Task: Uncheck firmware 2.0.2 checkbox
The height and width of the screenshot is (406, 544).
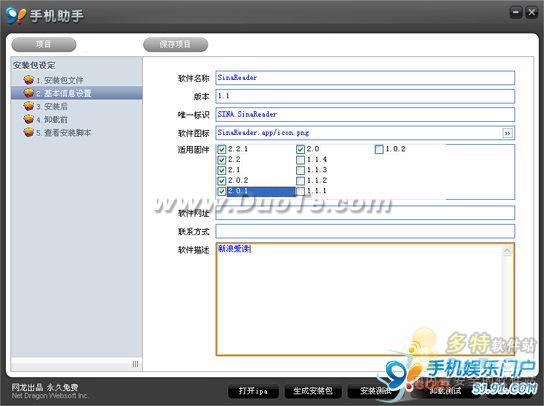Action: pos(222,181)
